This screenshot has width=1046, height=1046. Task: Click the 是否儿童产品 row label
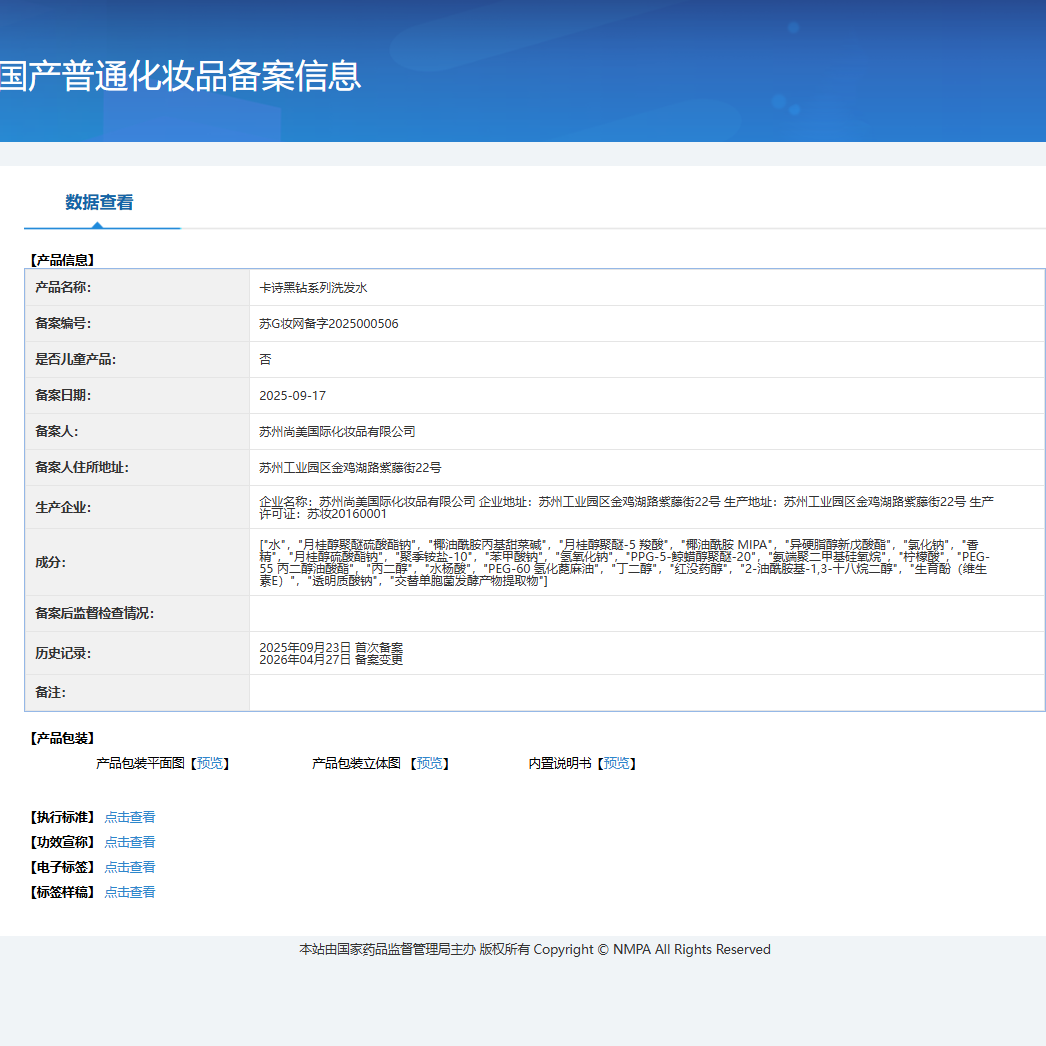[75, 360]
